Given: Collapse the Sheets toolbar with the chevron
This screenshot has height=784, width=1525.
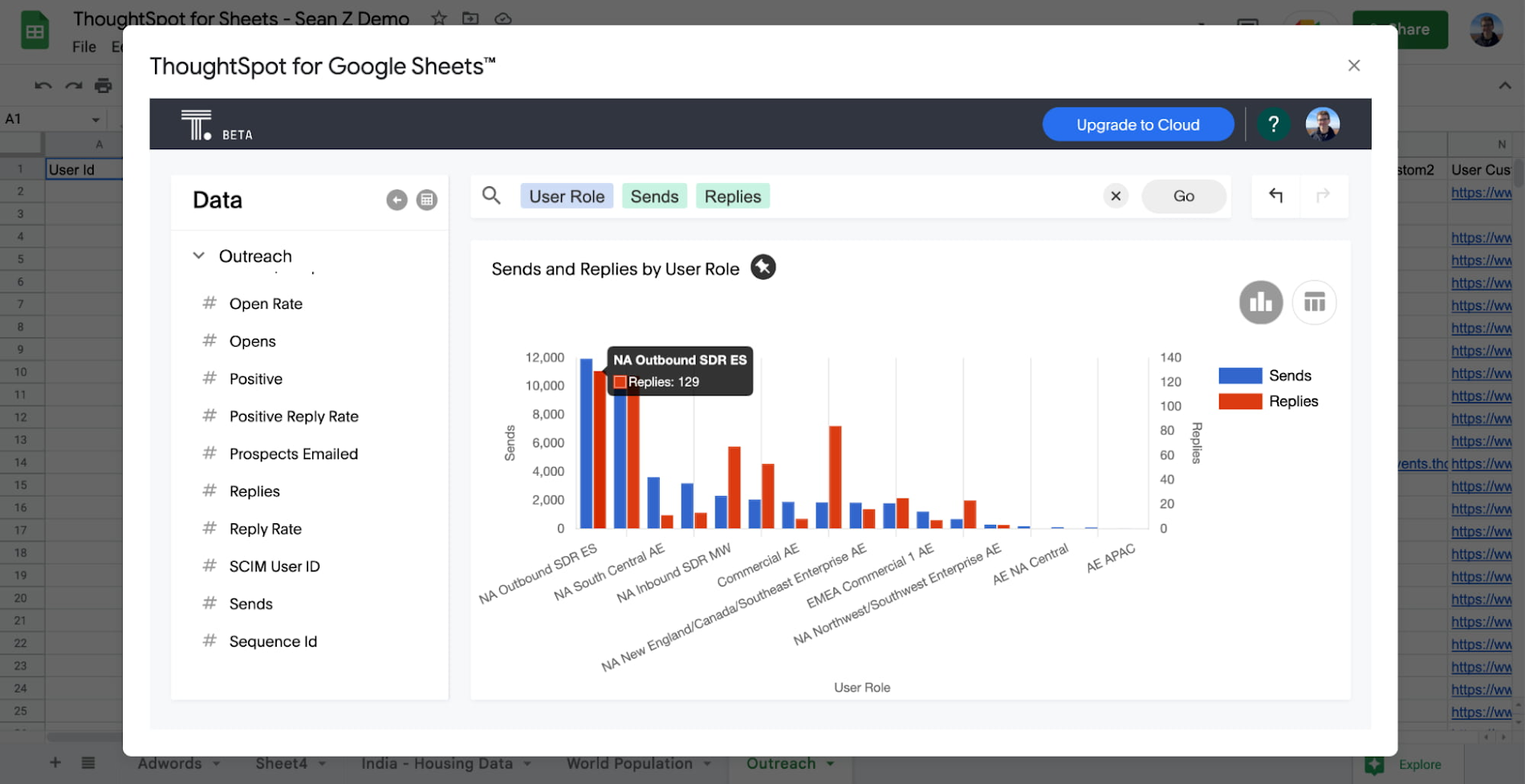Looking at the screenshot, I should 1505,85.
